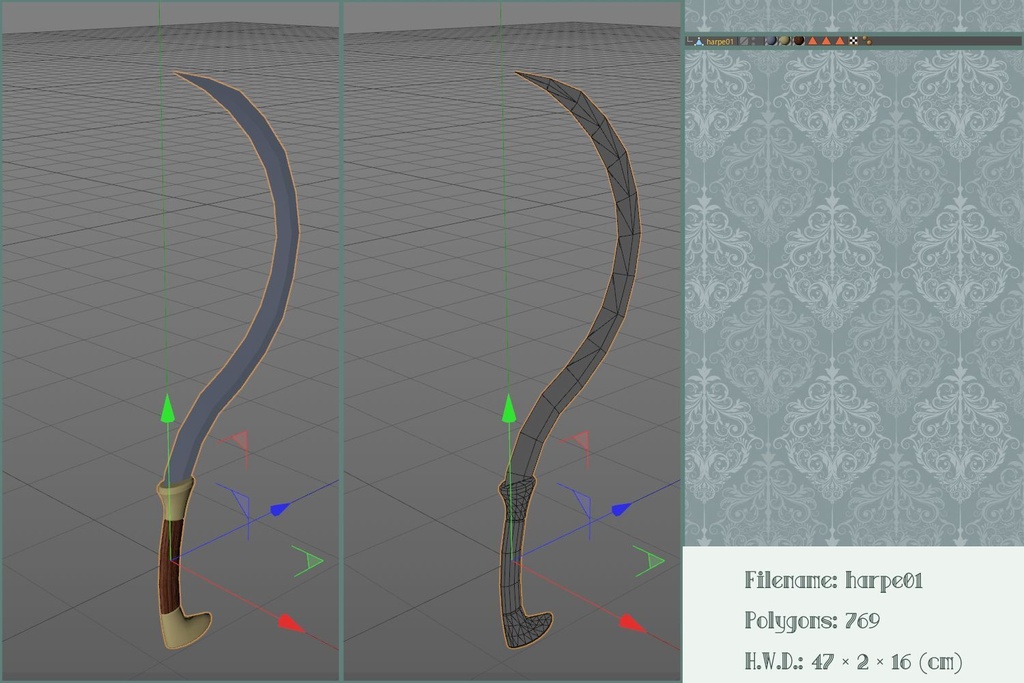Select the checkerboard UVW tag

(x=854, y=41)
